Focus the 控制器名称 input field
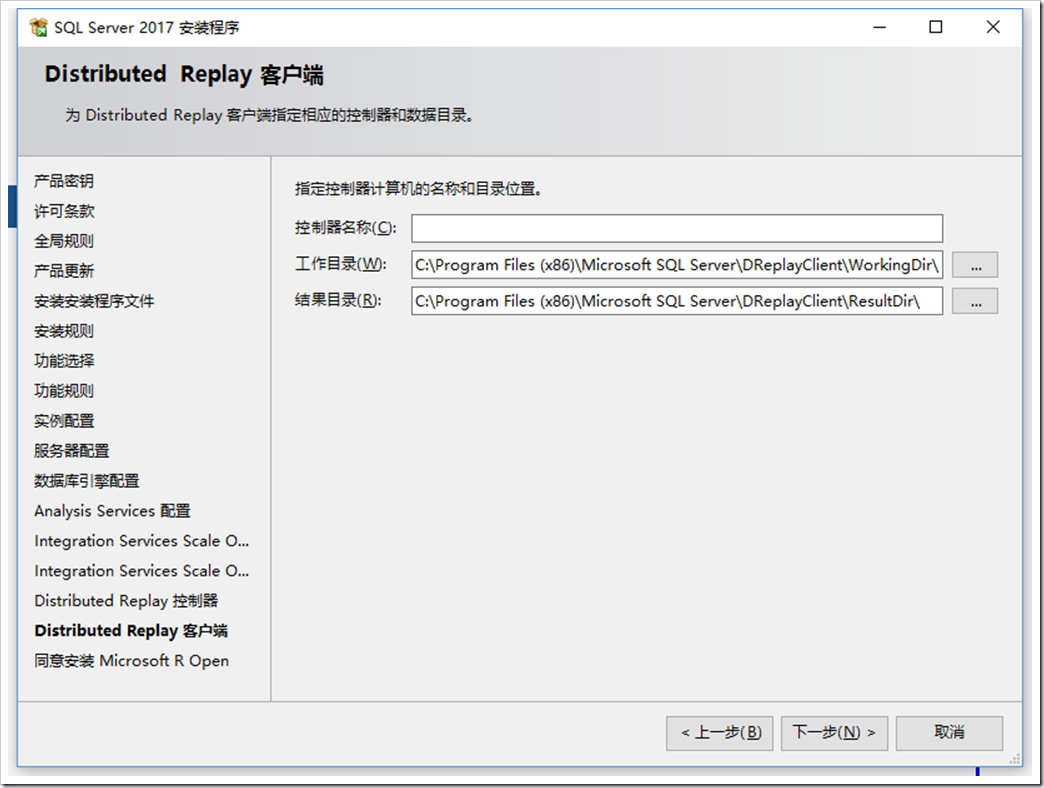 (x=676, y=228)
